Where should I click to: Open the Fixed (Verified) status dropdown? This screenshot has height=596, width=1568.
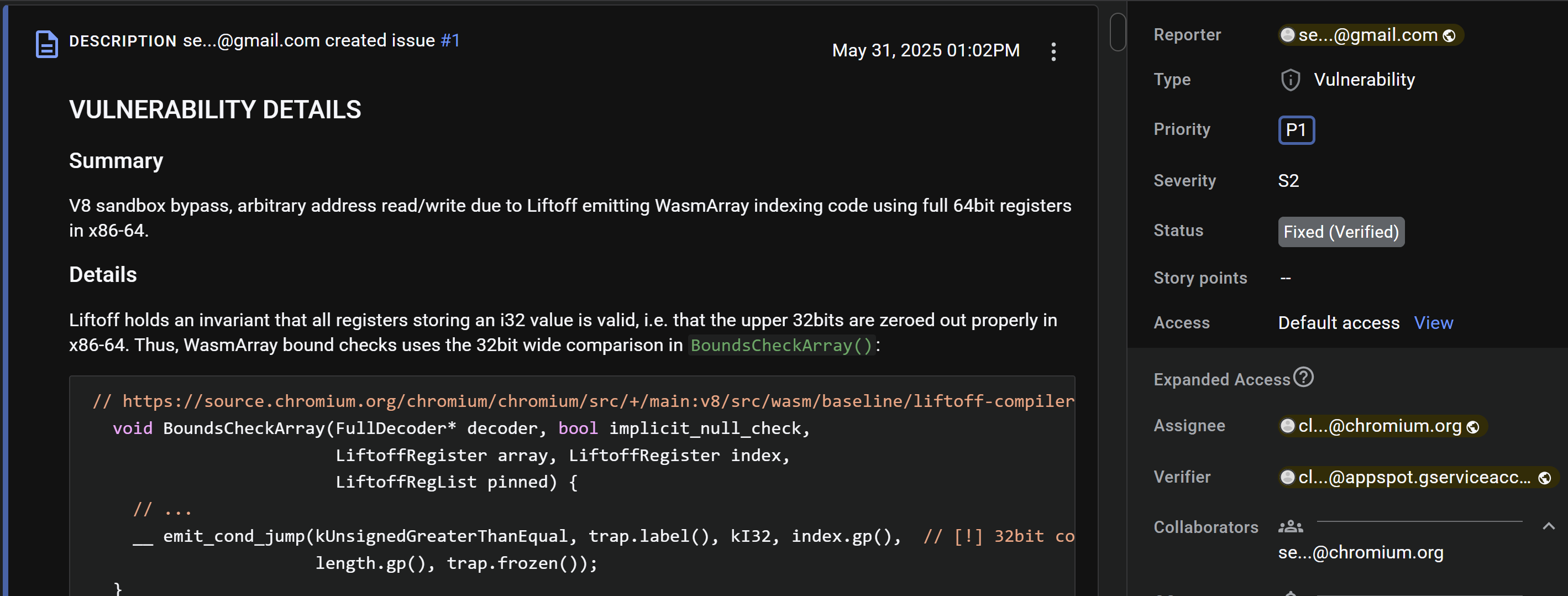click(1340, 232)
